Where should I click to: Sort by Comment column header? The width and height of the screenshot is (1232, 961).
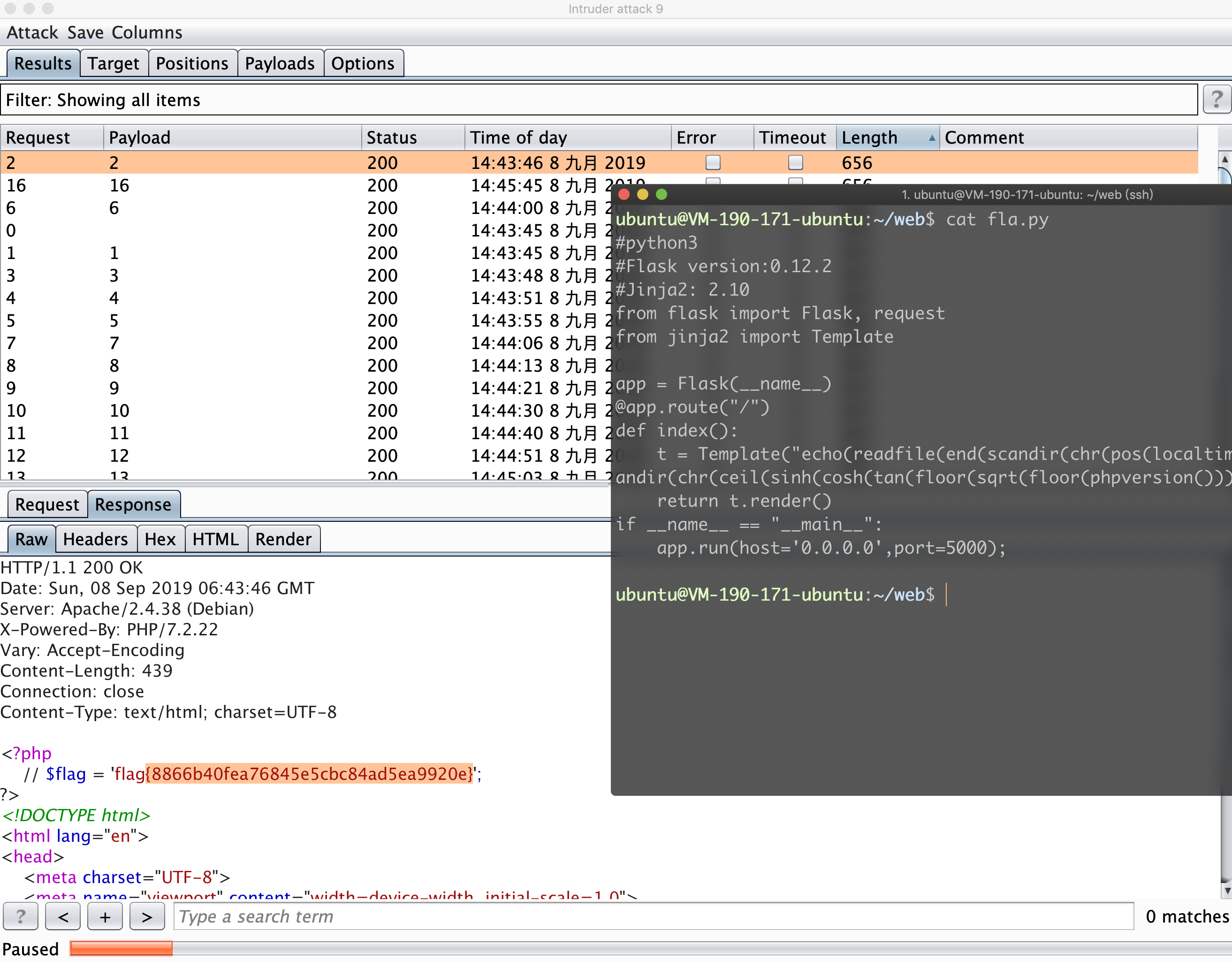click(1068, 137)
